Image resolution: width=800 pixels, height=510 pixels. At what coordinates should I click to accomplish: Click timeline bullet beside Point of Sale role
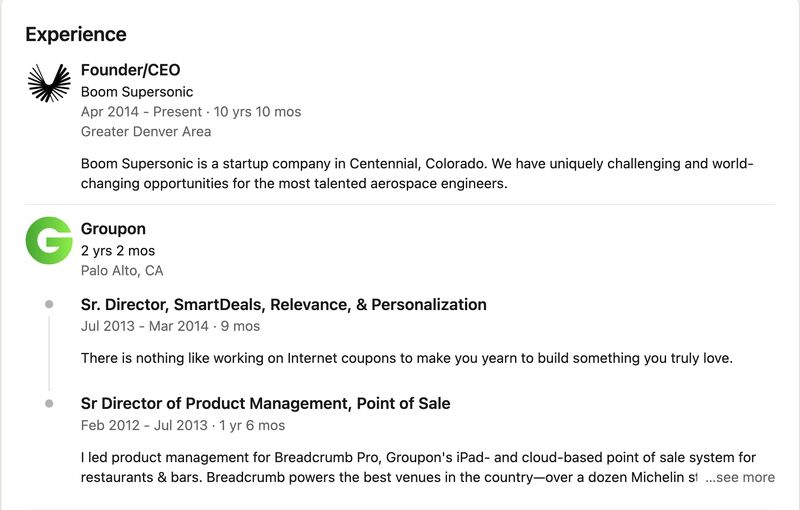pos(49,403)
